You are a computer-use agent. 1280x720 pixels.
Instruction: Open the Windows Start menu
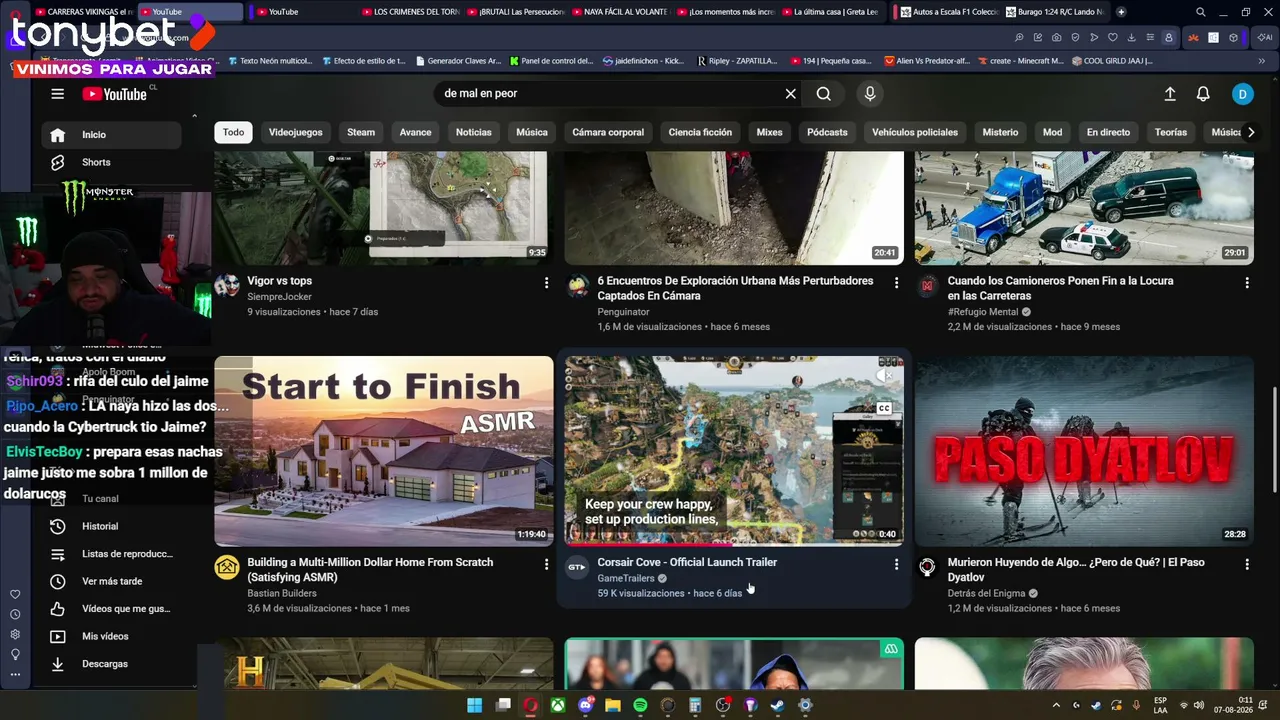475,706
